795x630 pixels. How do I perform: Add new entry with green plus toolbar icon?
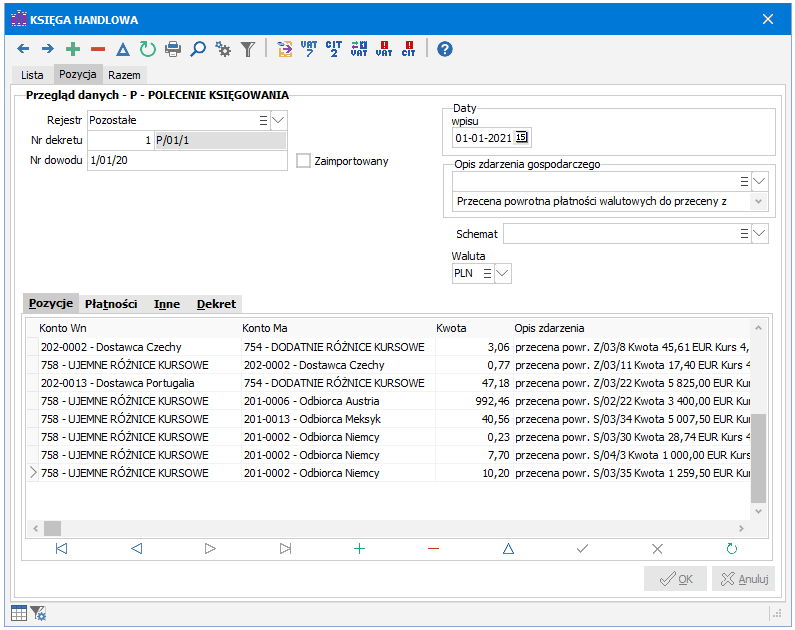click(73, 49)
